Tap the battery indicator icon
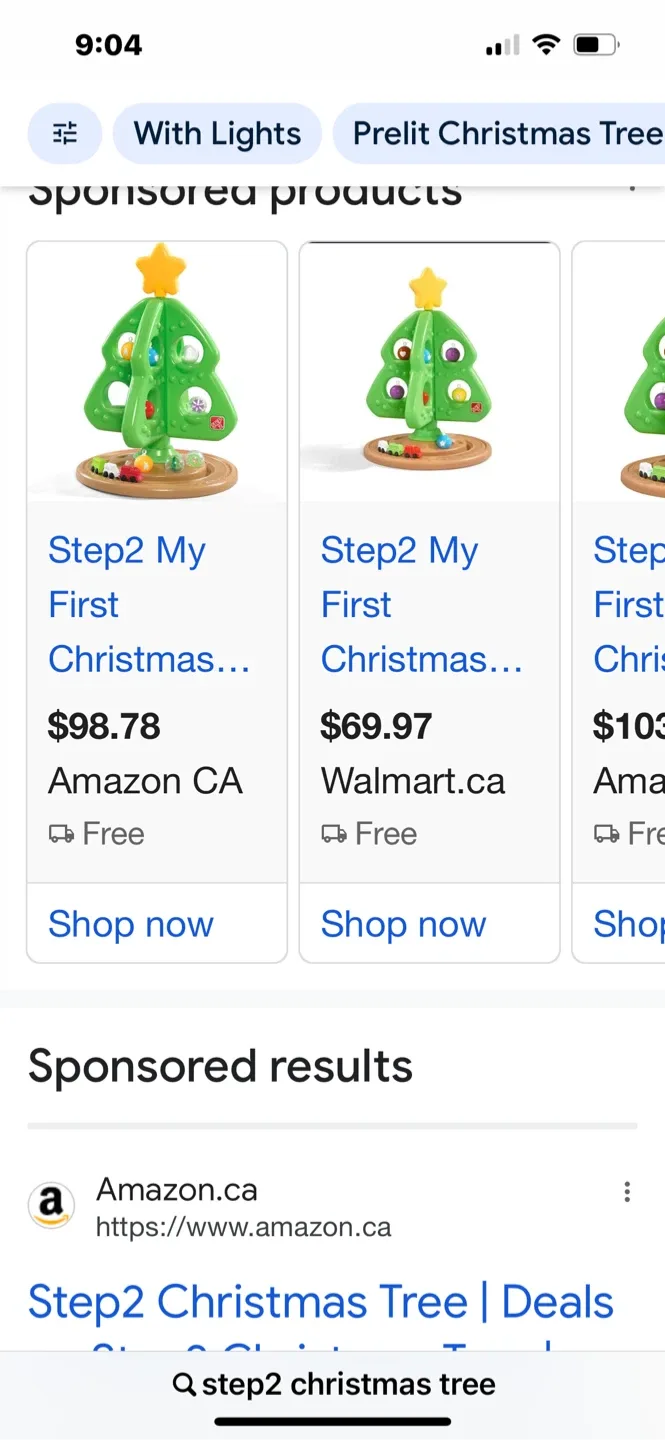The height and width of the screenshot is (1440, 665). tap(594, 44)
